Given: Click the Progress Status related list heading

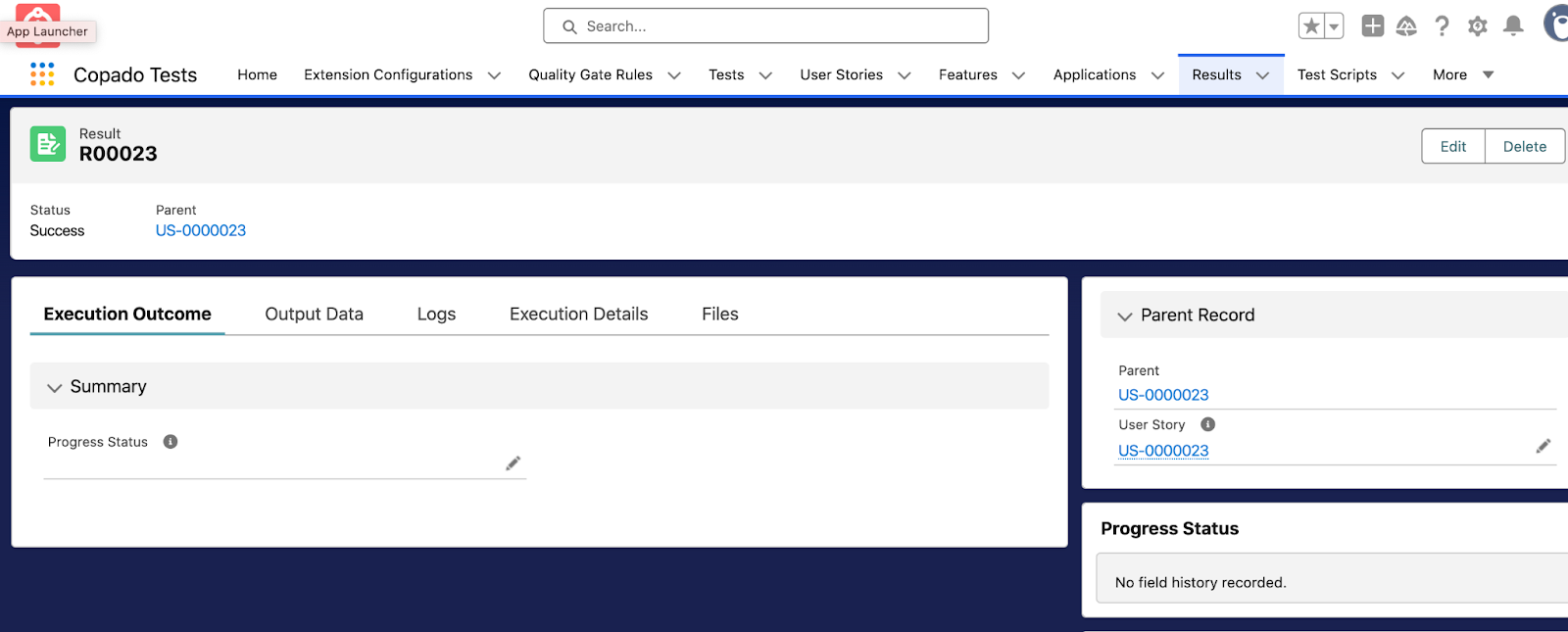Looking at the screenshot, I should click(x=1169, y=528).
